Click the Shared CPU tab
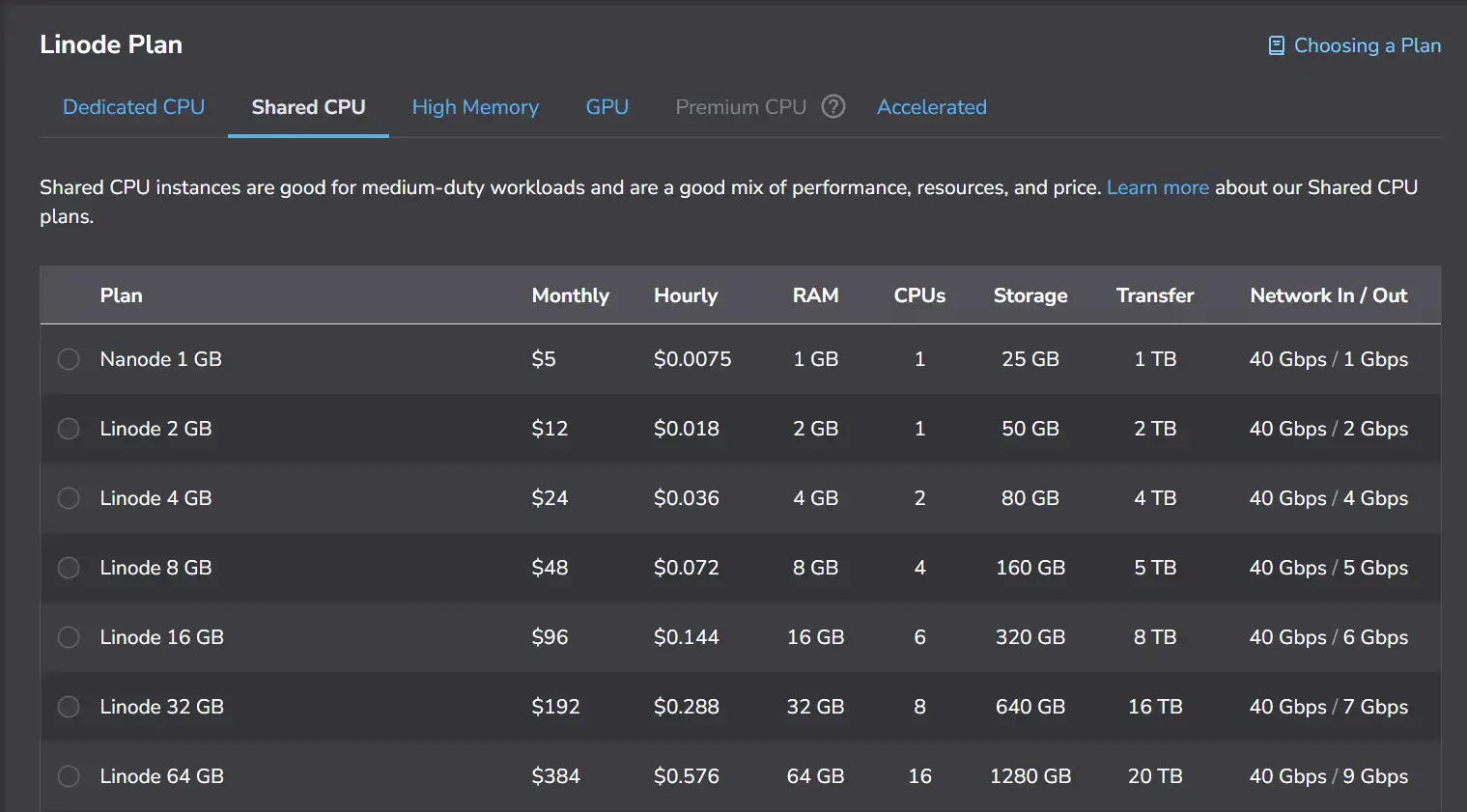 (x=308, y=107)
